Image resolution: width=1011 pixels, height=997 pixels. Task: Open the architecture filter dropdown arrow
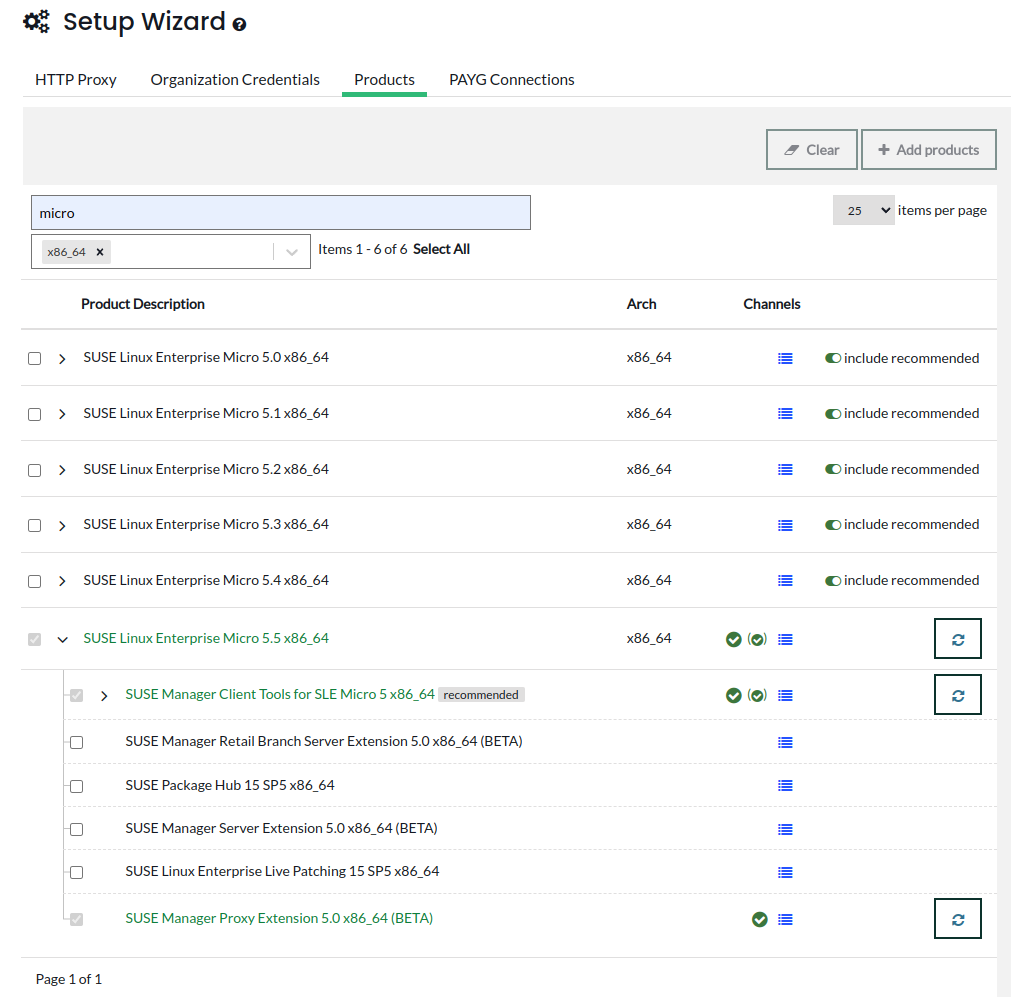tap(291, 252)
